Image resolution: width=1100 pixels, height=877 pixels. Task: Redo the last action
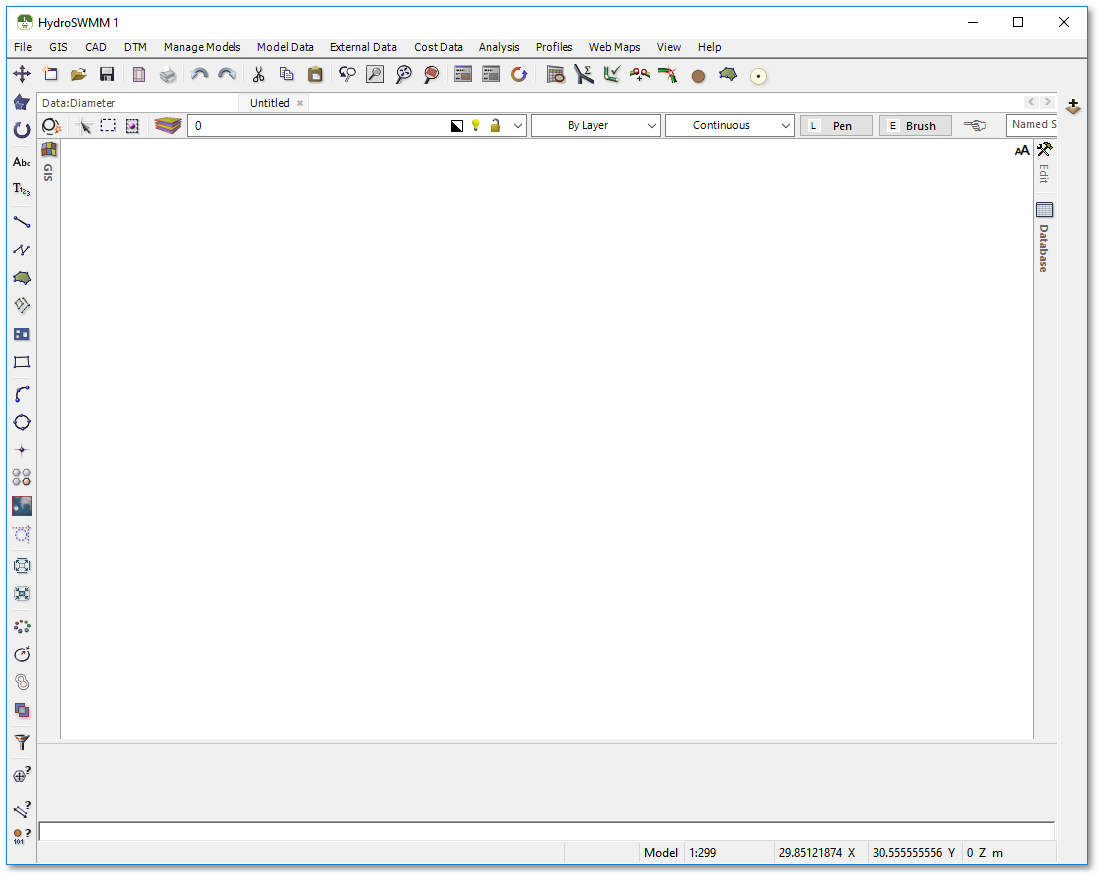(x=227, y=74)
